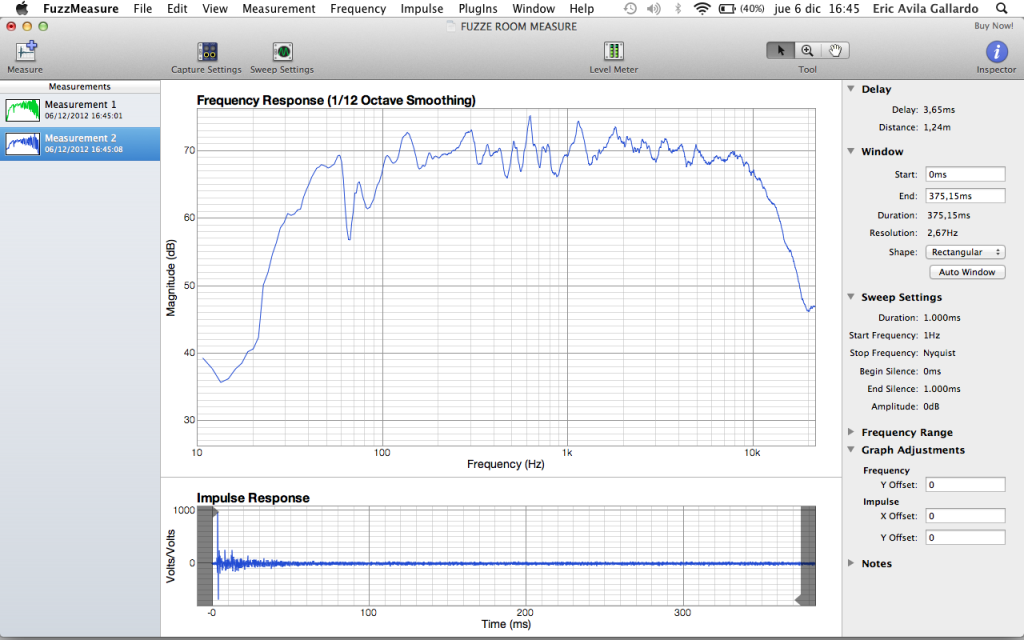Select the arrow pointer tool
The height and width of the screenshot is (640, 1024).
780,50
